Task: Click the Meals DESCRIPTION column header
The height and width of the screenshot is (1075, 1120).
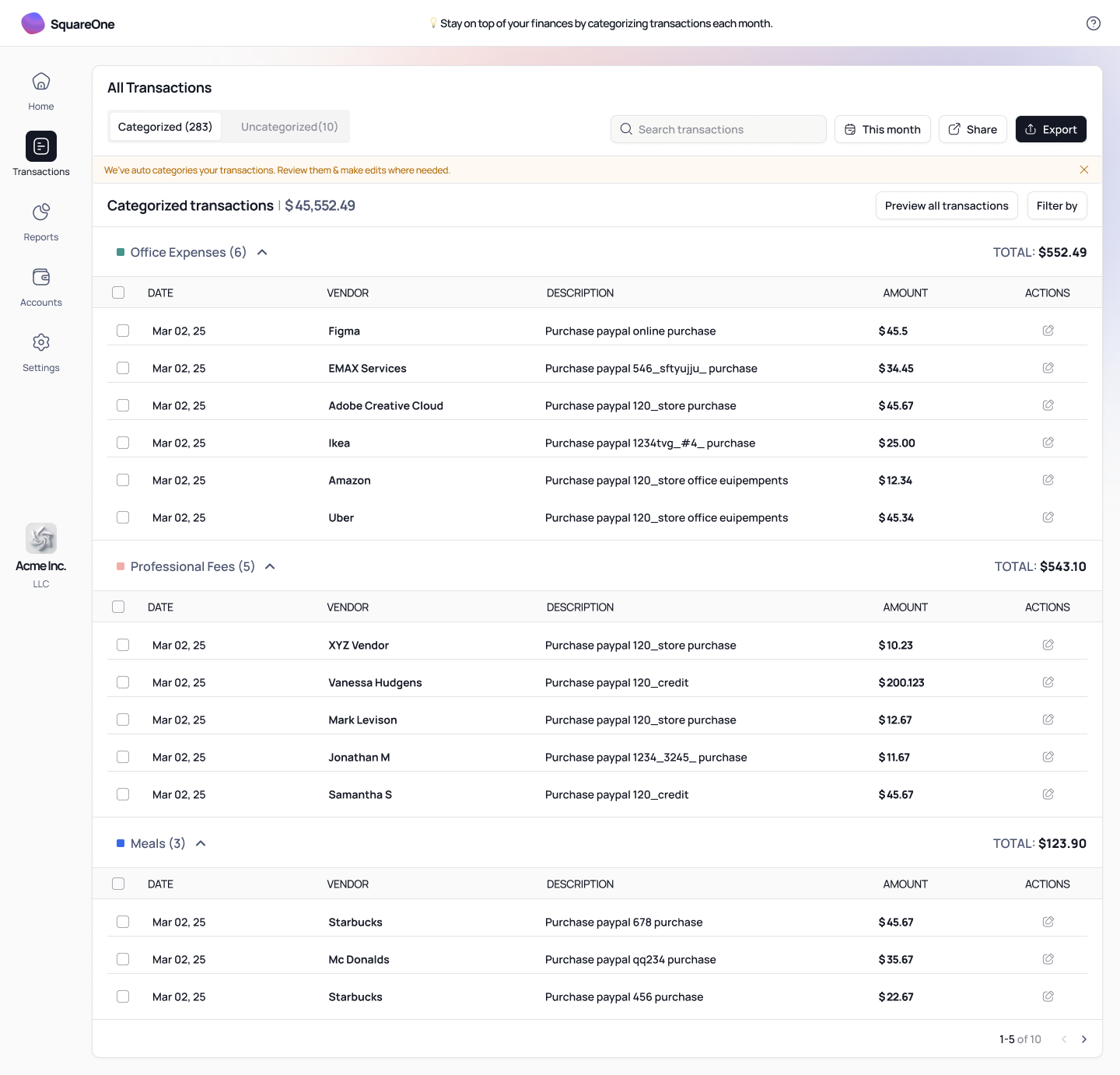Action: coord(580,884)
